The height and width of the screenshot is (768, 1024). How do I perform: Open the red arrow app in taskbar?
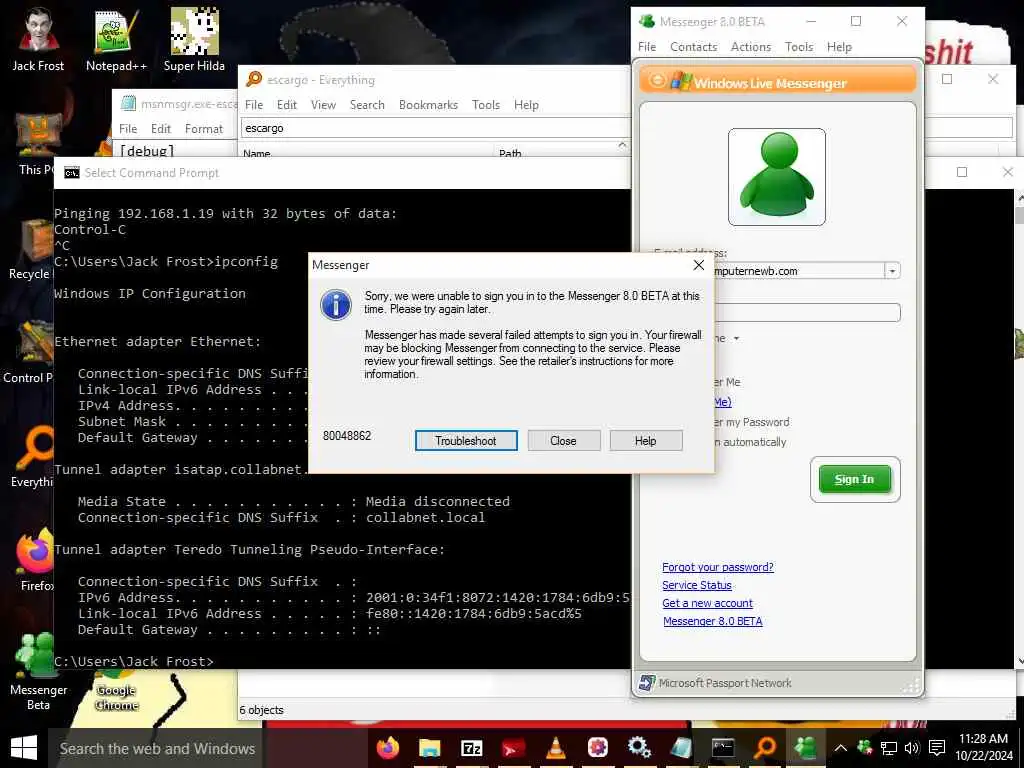[513, 748]
